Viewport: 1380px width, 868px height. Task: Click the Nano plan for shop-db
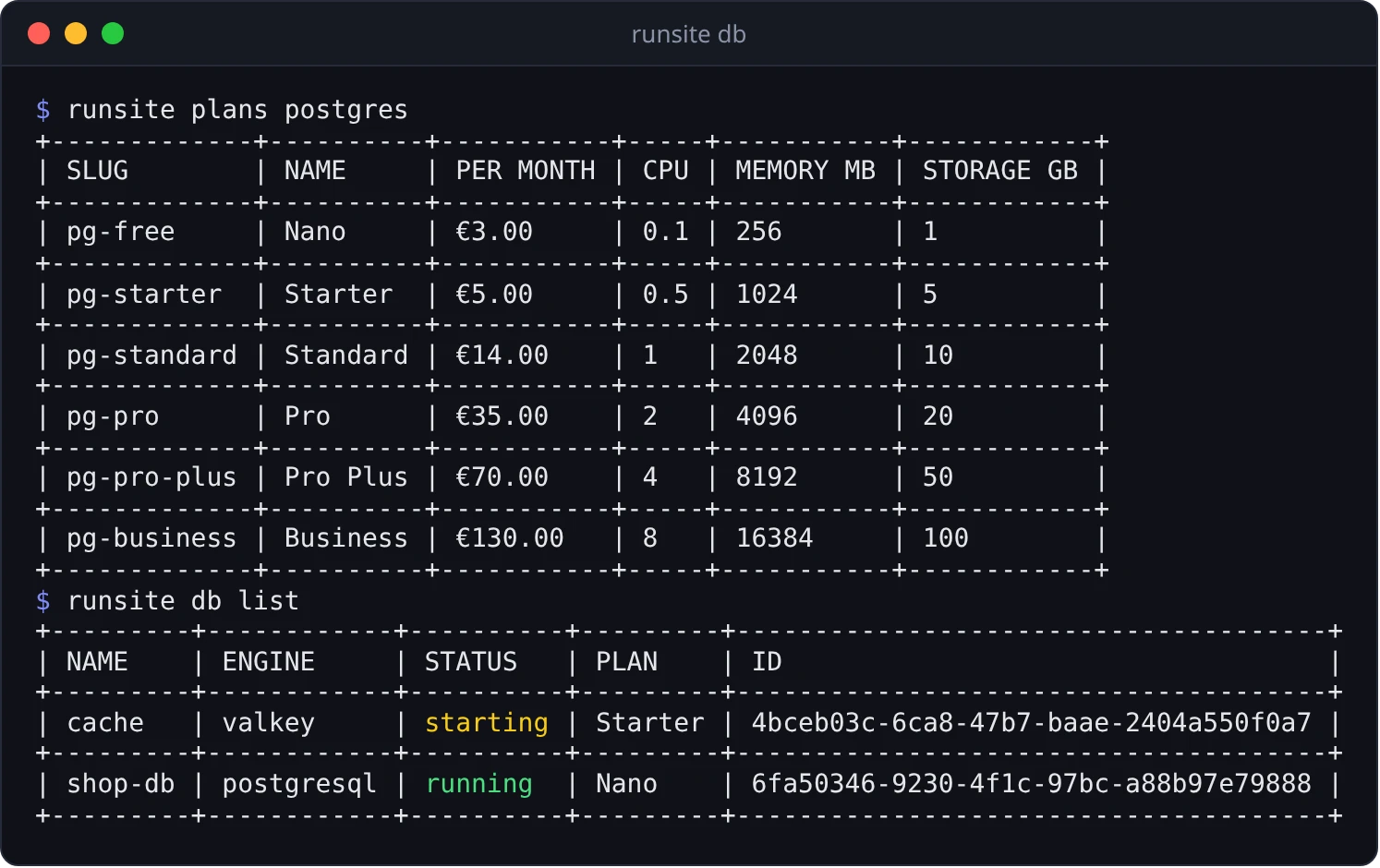(x=626, y=784)
